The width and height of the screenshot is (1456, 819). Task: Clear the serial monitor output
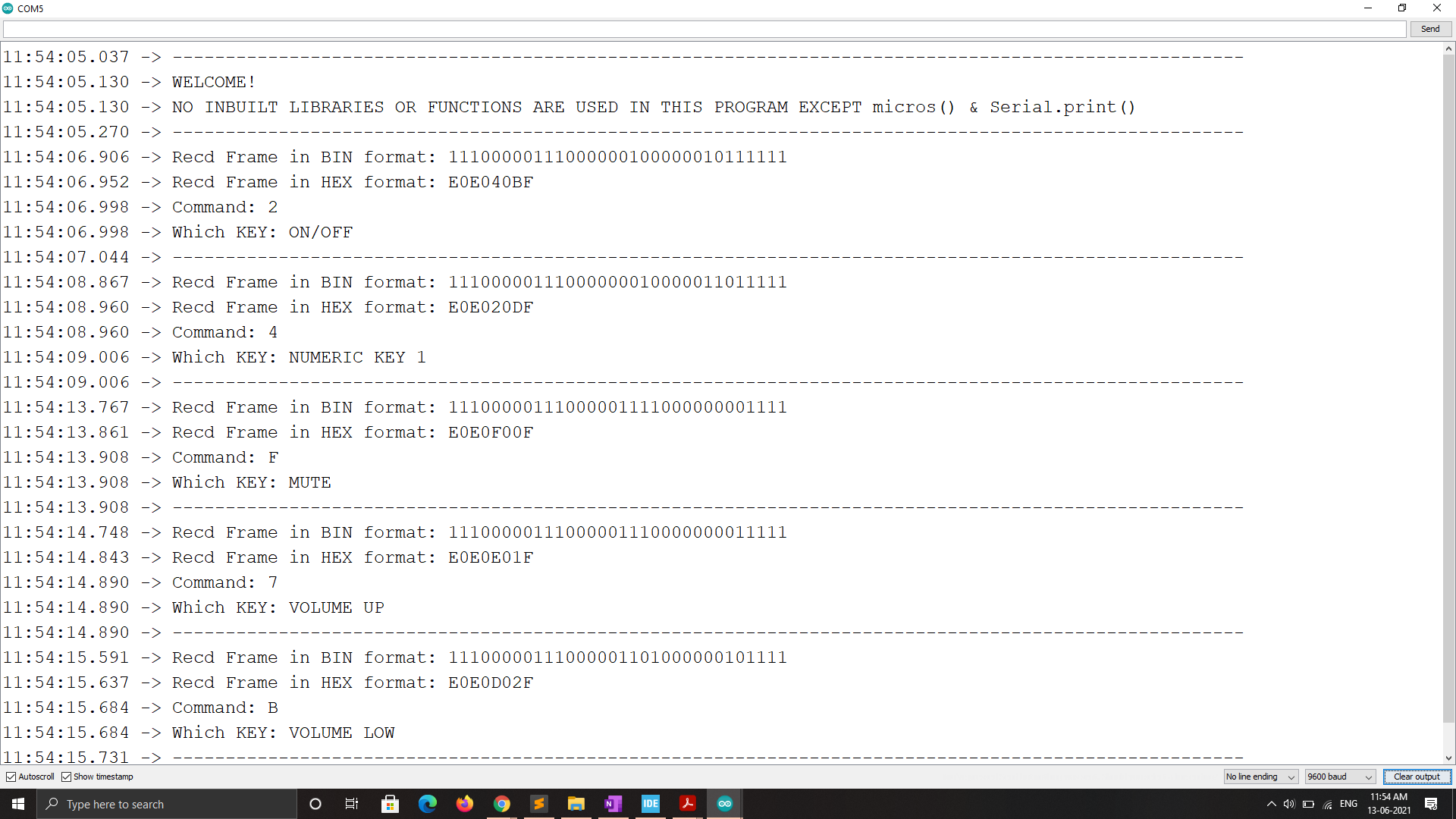point(1417,777)
